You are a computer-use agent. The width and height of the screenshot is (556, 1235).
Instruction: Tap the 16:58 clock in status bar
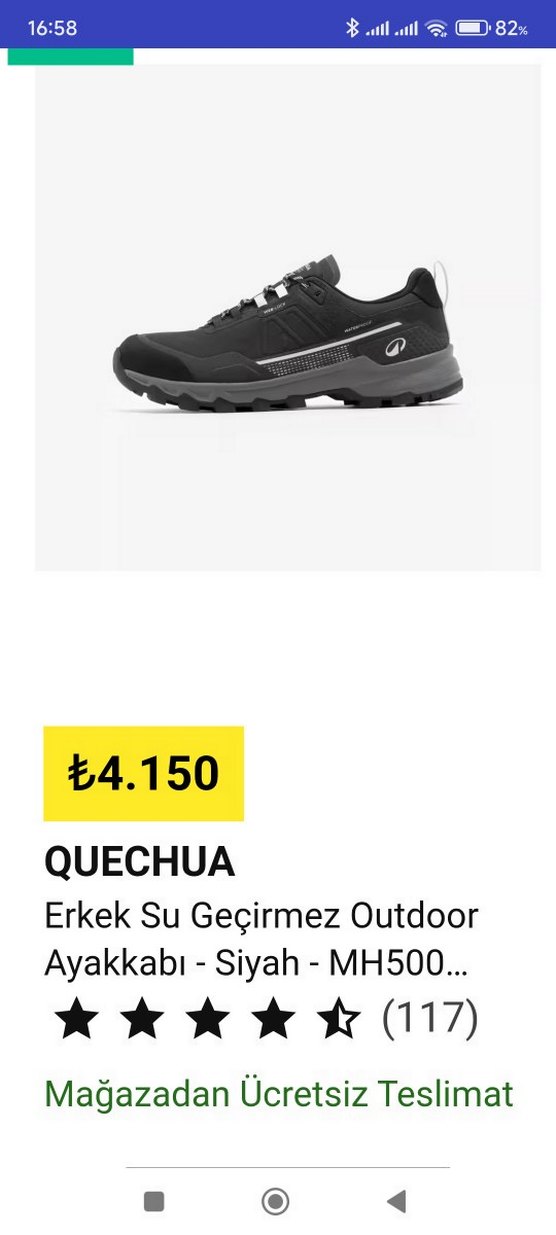tap(52, 28)
